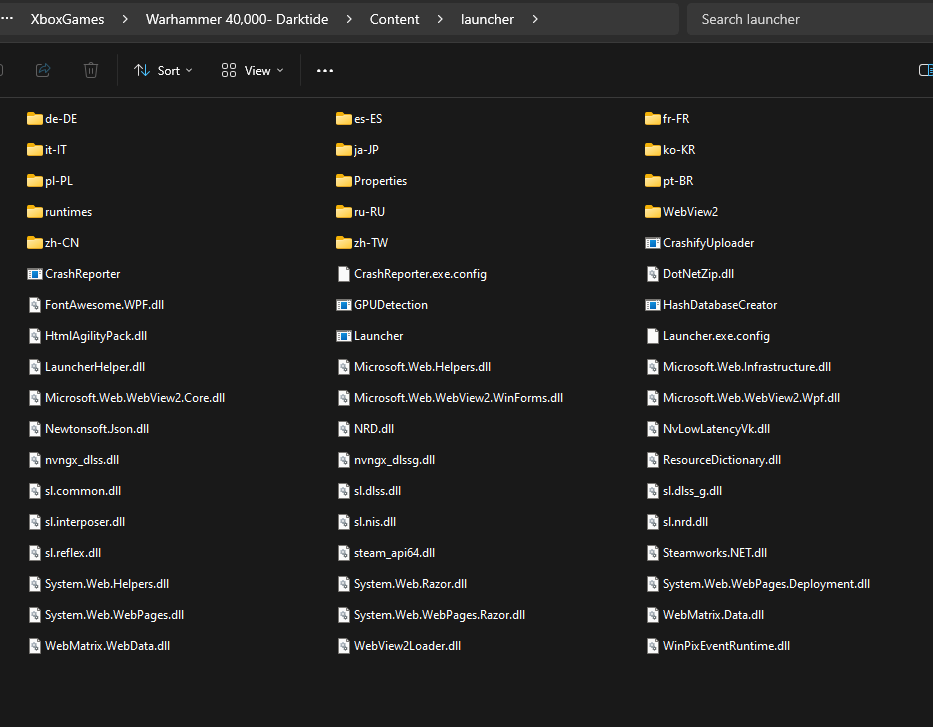Select Launcher.exe.config file icon
Screen dimensions: 933x727
point(653,336)
